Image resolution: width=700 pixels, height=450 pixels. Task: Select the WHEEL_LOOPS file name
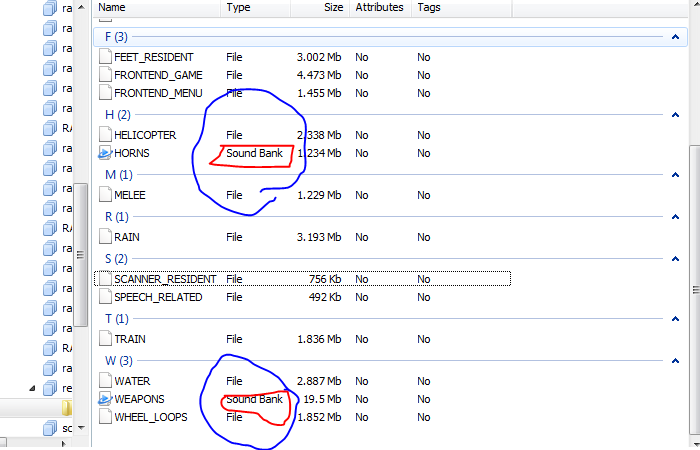[x=151, y=417]
